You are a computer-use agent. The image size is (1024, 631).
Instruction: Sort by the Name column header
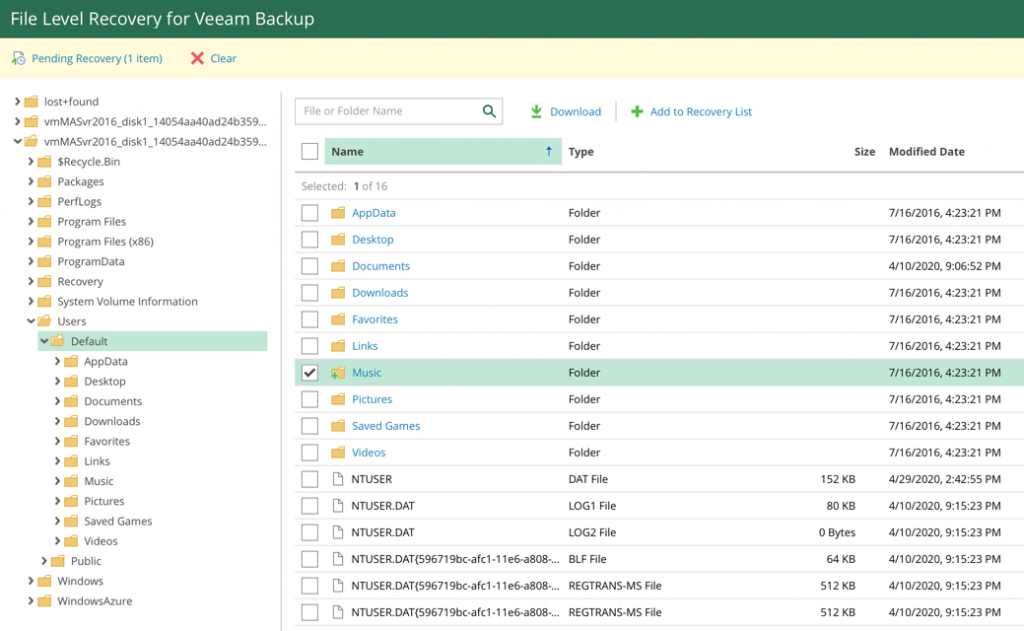443,152
